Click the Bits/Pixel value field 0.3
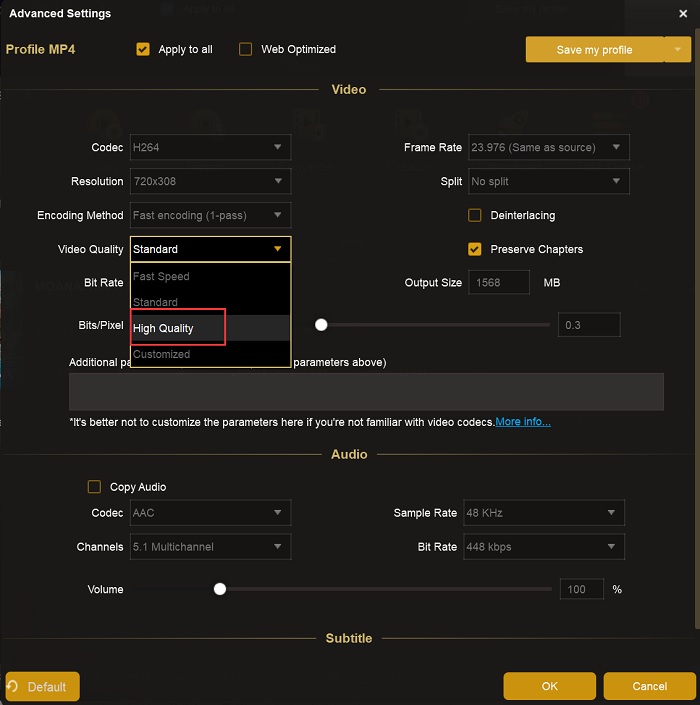Viewport: 700px width, 705px height. click(x=589, y=325)
